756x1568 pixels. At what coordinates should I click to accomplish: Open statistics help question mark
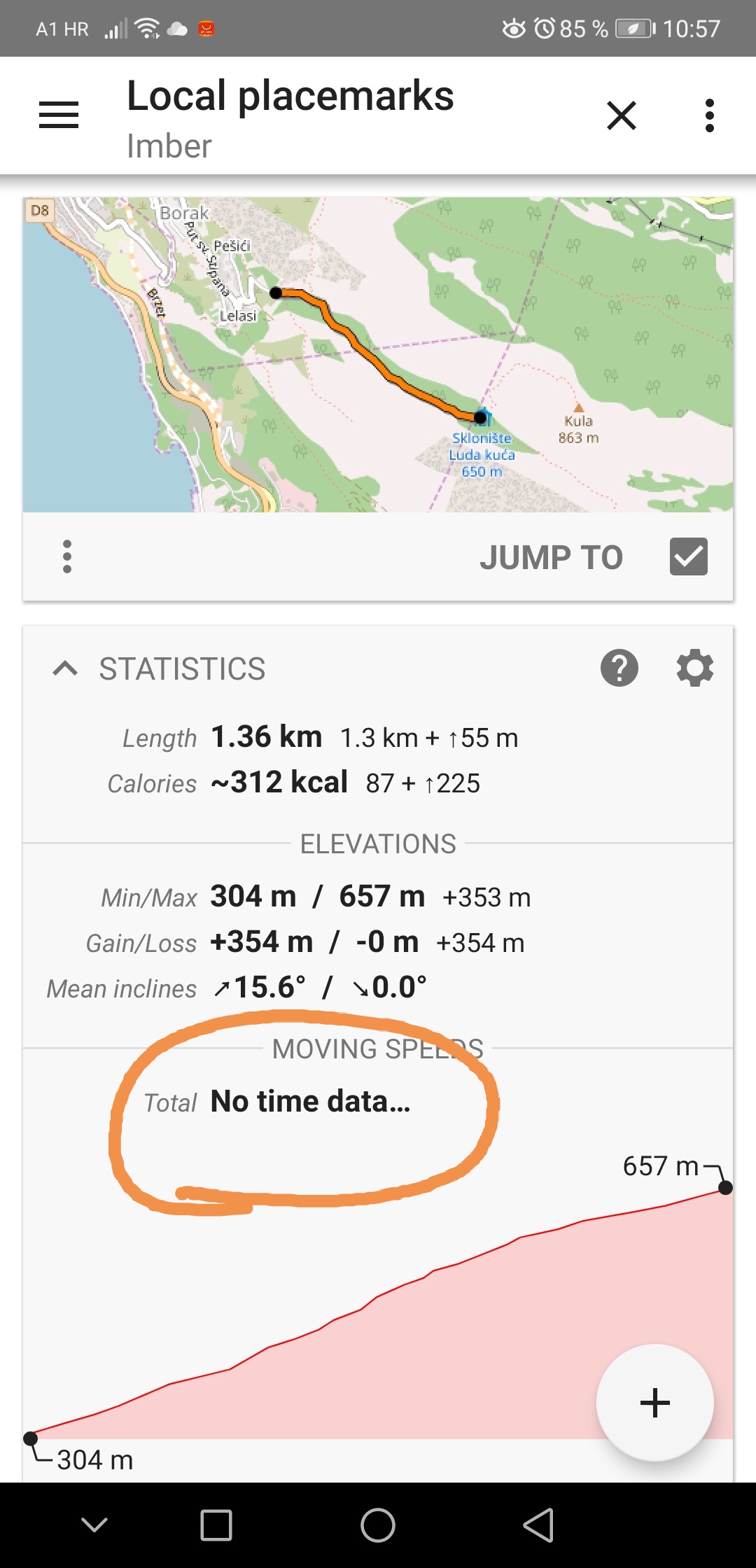tap(619, 668)
